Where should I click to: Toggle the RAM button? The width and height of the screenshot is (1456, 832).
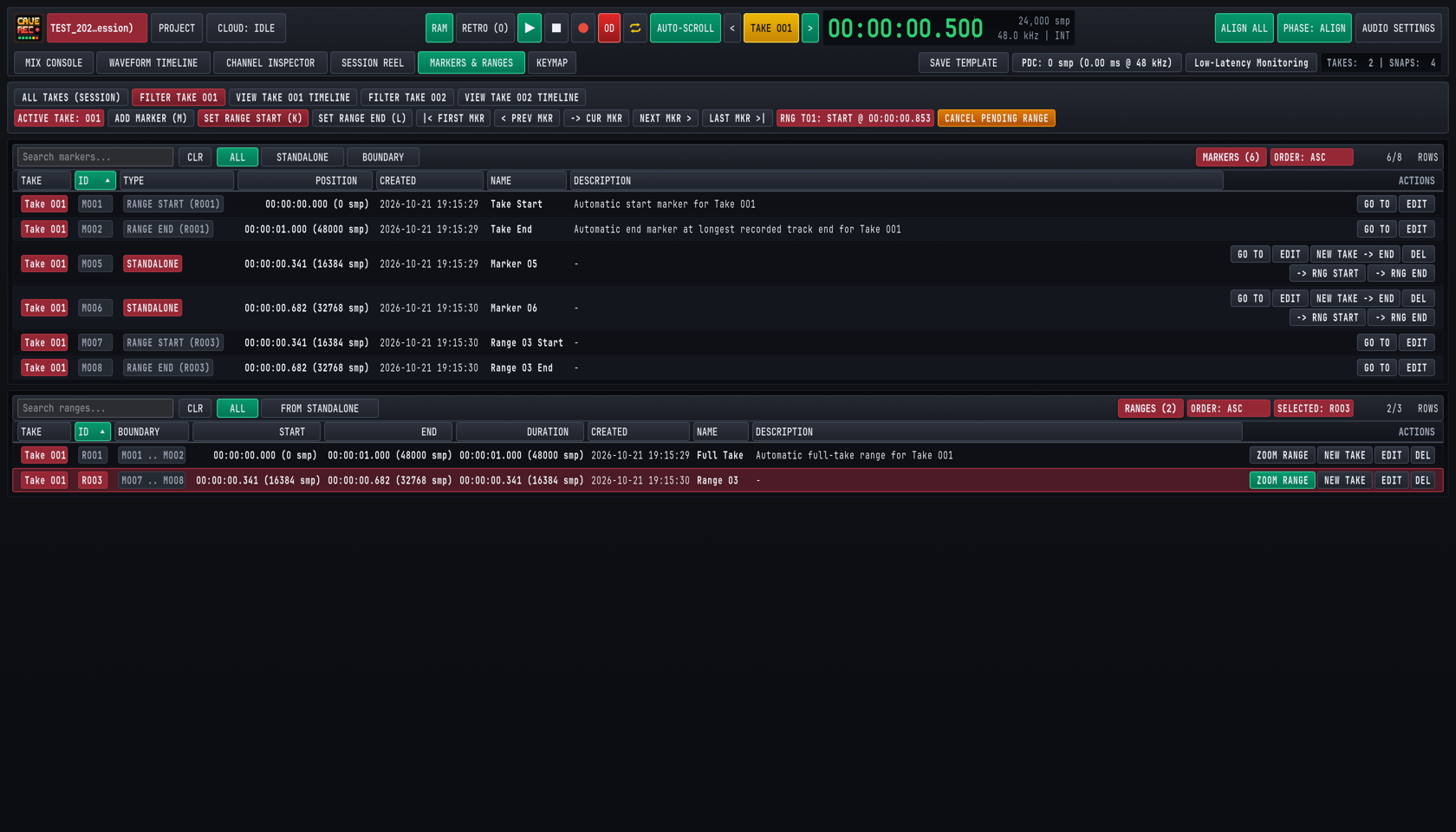click(x=439, y=28)
